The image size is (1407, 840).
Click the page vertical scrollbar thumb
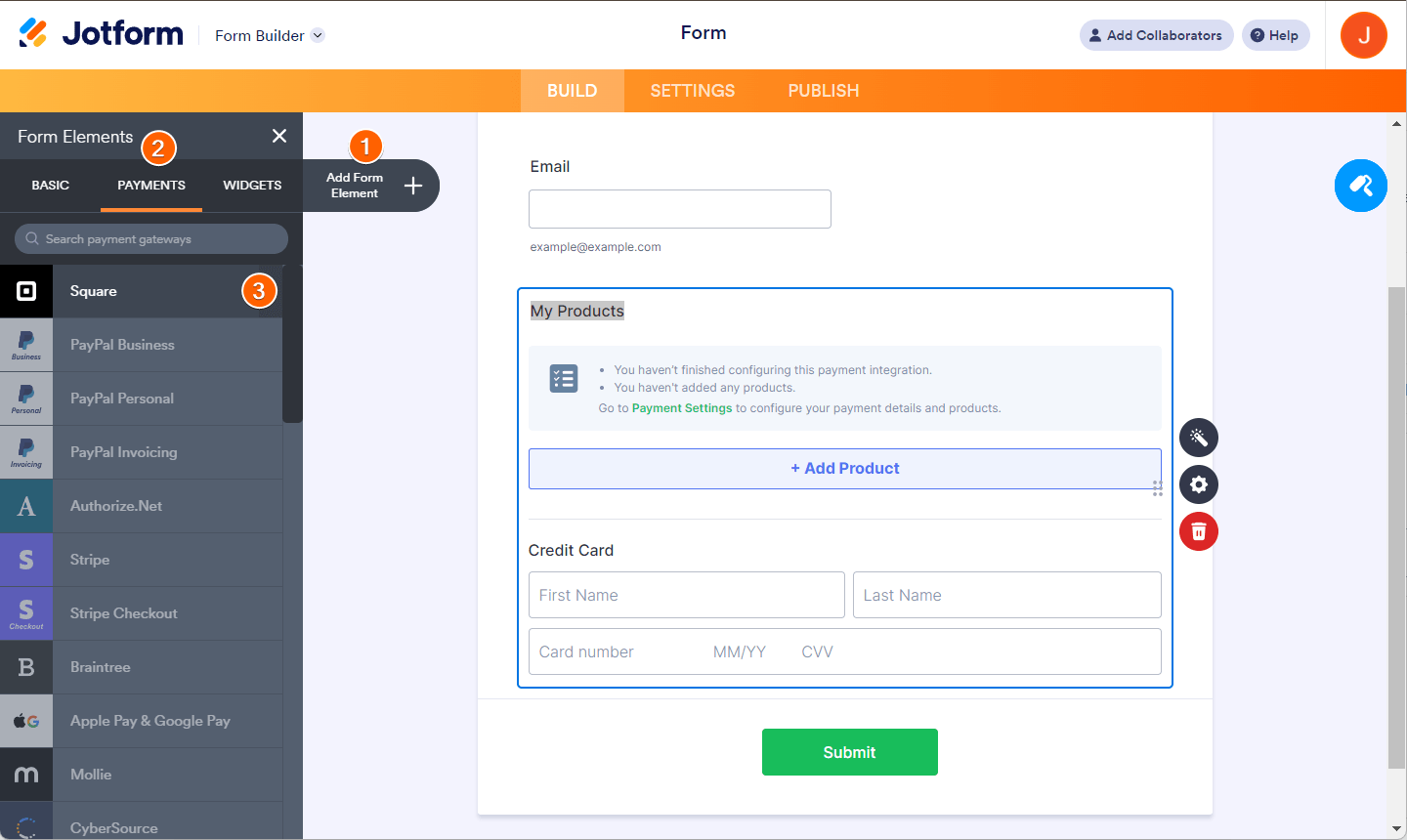(x=1397, y=527)
